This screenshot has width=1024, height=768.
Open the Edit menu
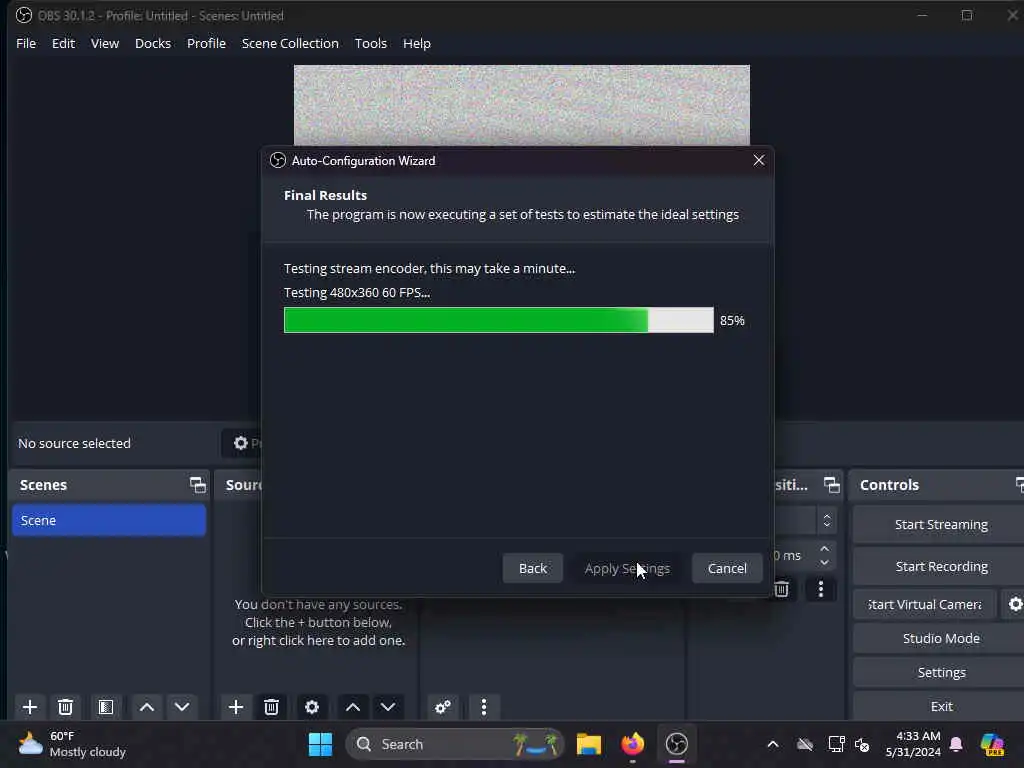coord(63,43)
